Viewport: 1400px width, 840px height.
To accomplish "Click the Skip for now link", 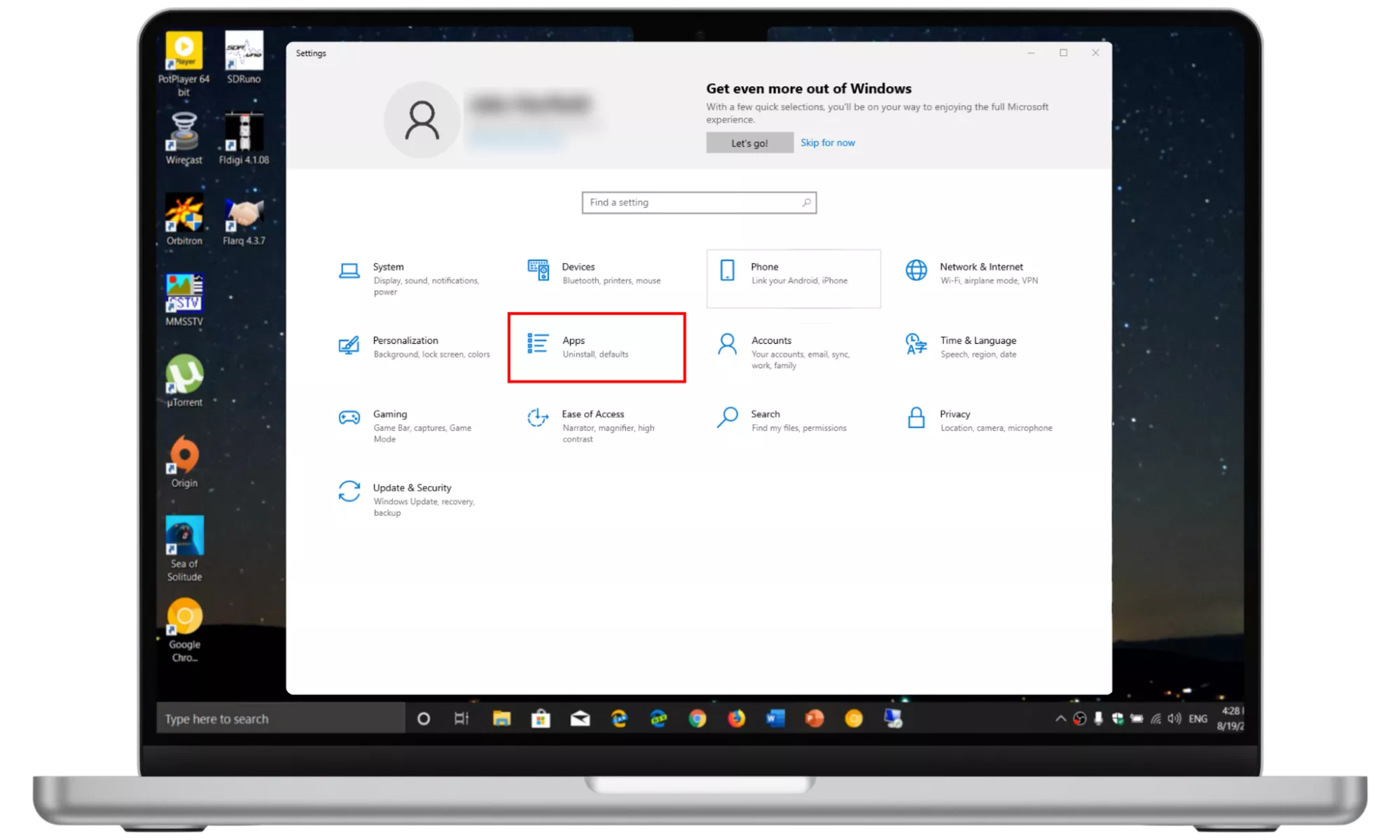I will (x=827, y=143).
